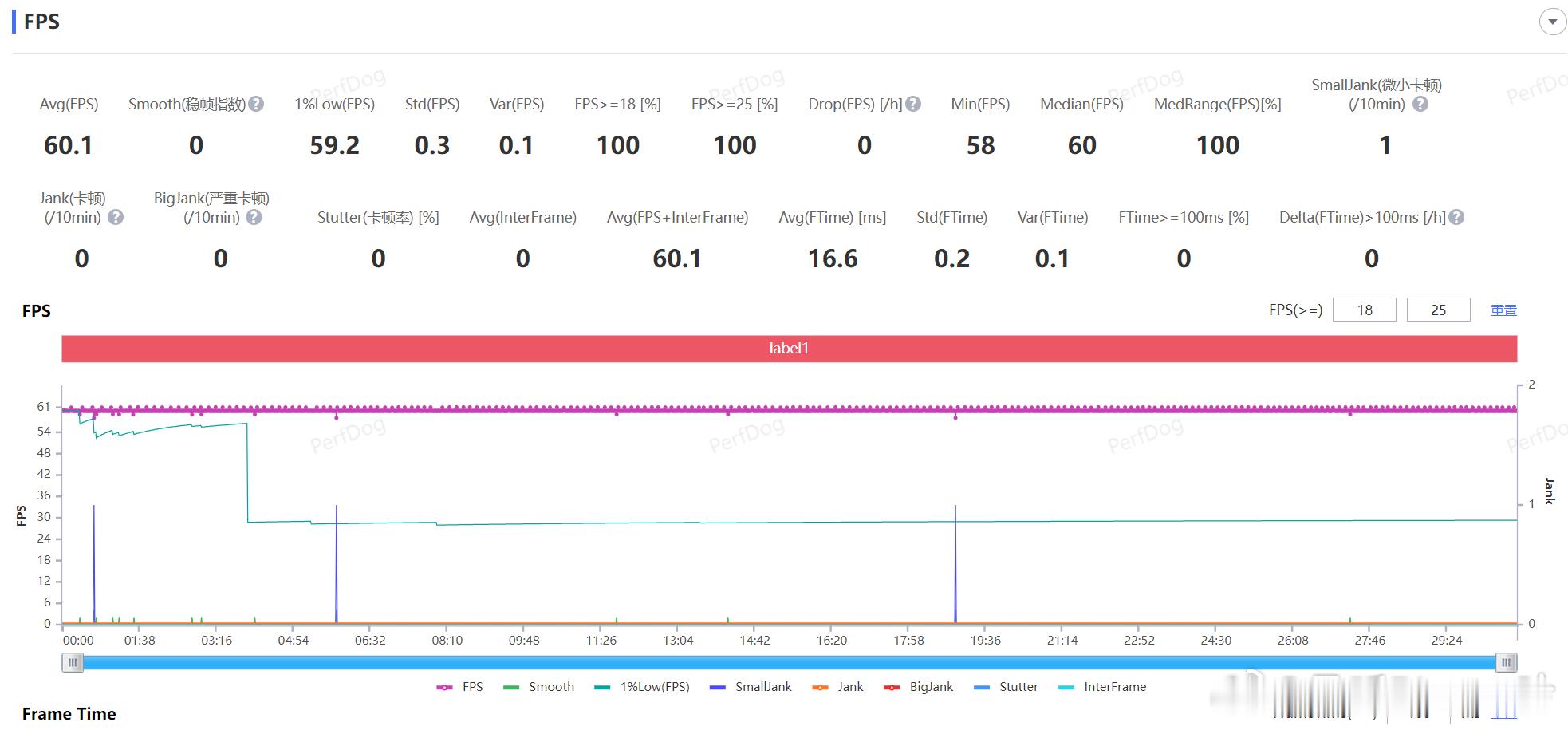
Task: Click the Stutter(卡顿率) [%] label
Action: coord(378,217)
